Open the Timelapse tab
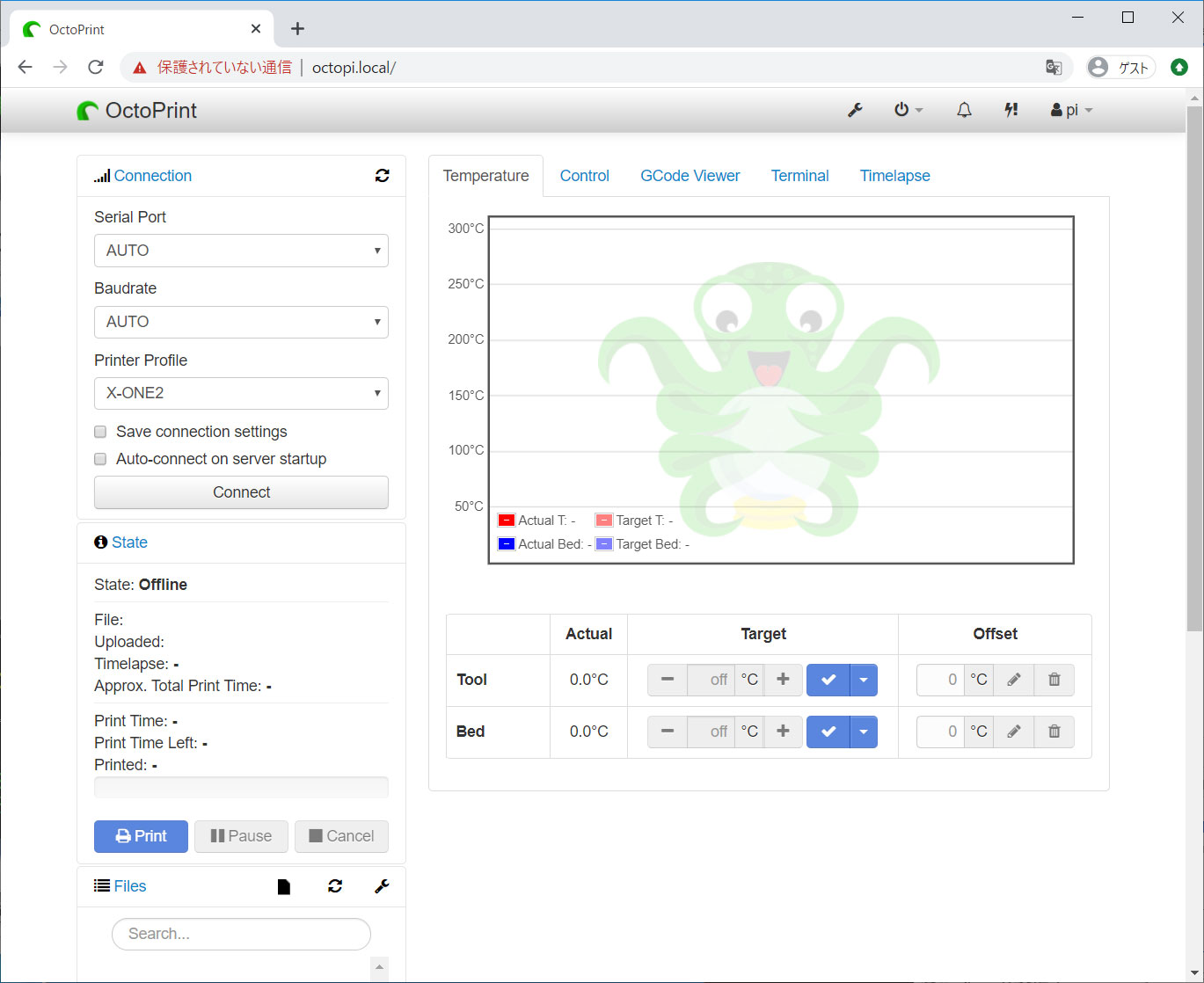The width and height of the screenshot is (1204, 983). 895,176
